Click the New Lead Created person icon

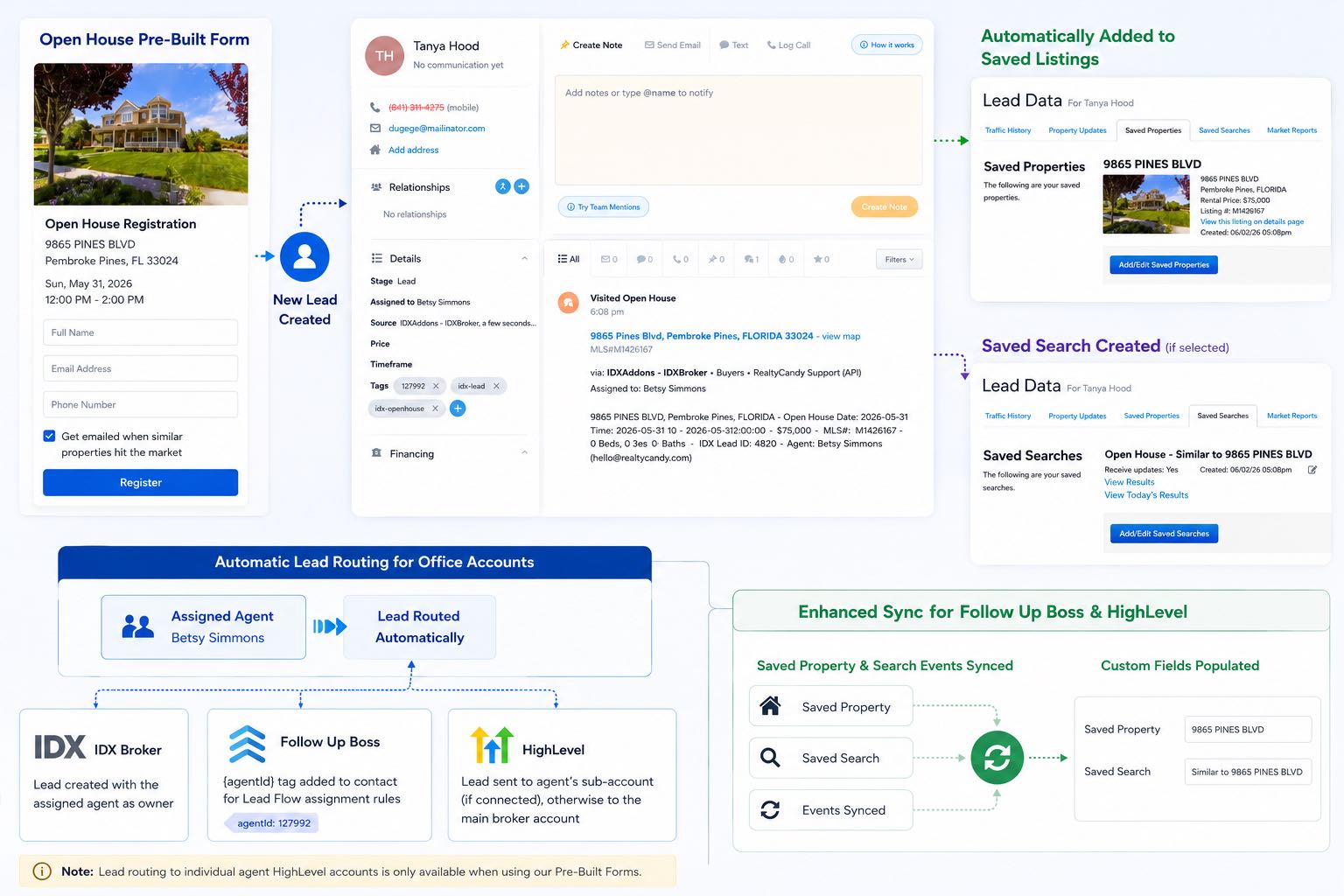(304, 256)
